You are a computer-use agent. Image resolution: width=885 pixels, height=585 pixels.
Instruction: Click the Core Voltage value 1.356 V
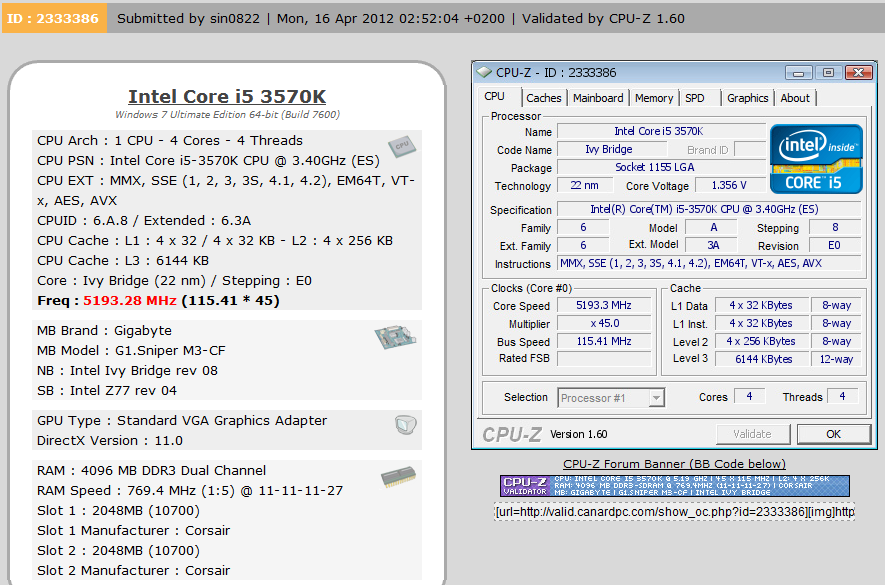click(729, 185)
